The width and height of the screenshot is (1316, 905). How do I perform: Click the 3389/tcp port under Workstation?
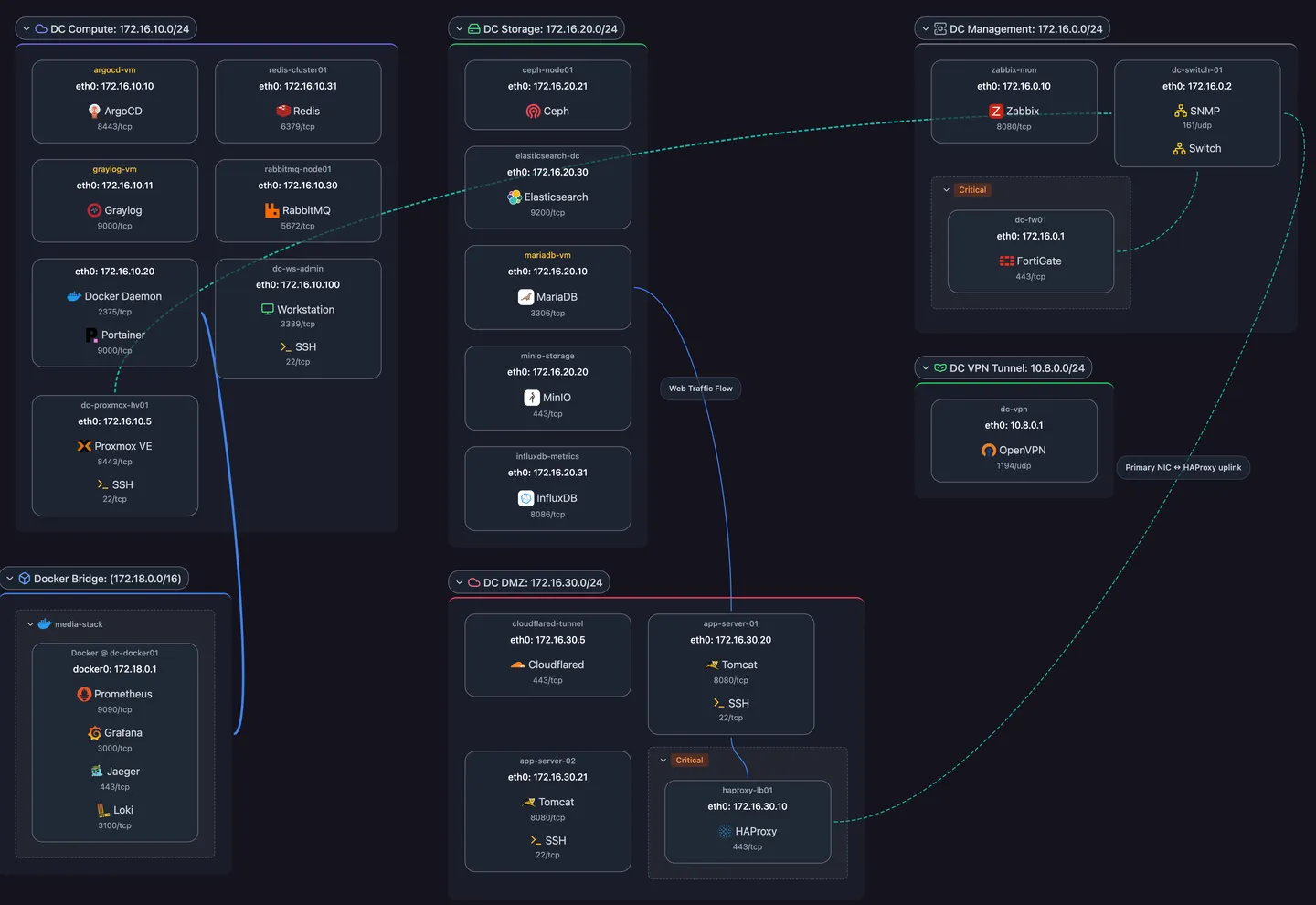coord(298,325)
